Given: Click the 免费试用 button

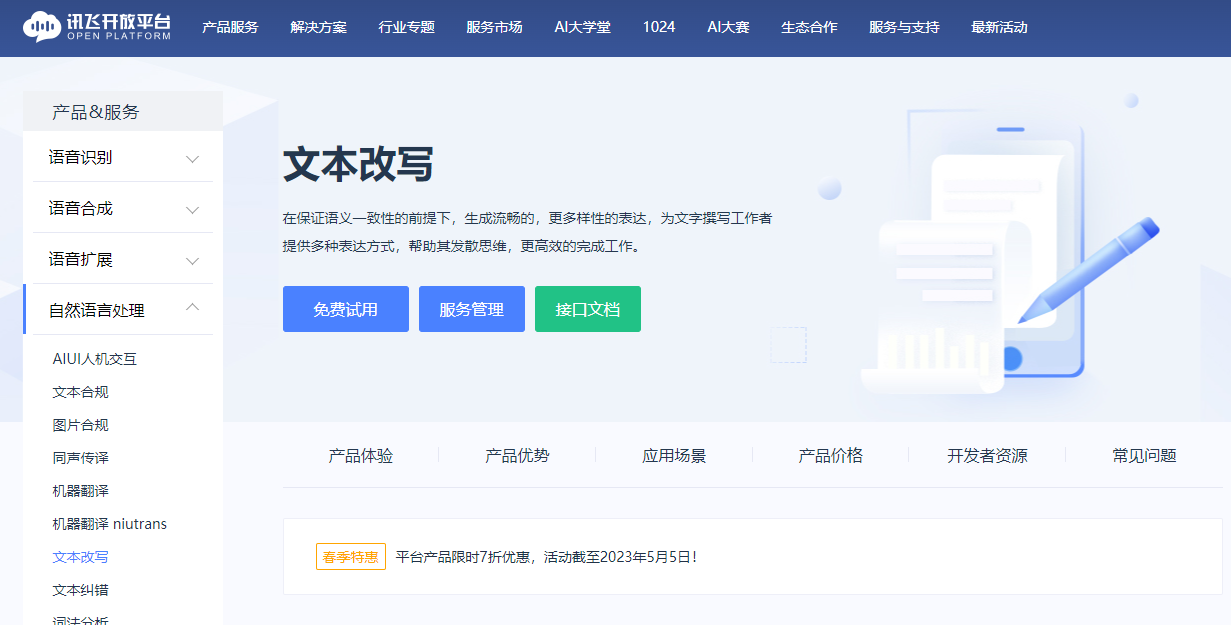Looking at the screenshot, I should [x=346, y=309].
